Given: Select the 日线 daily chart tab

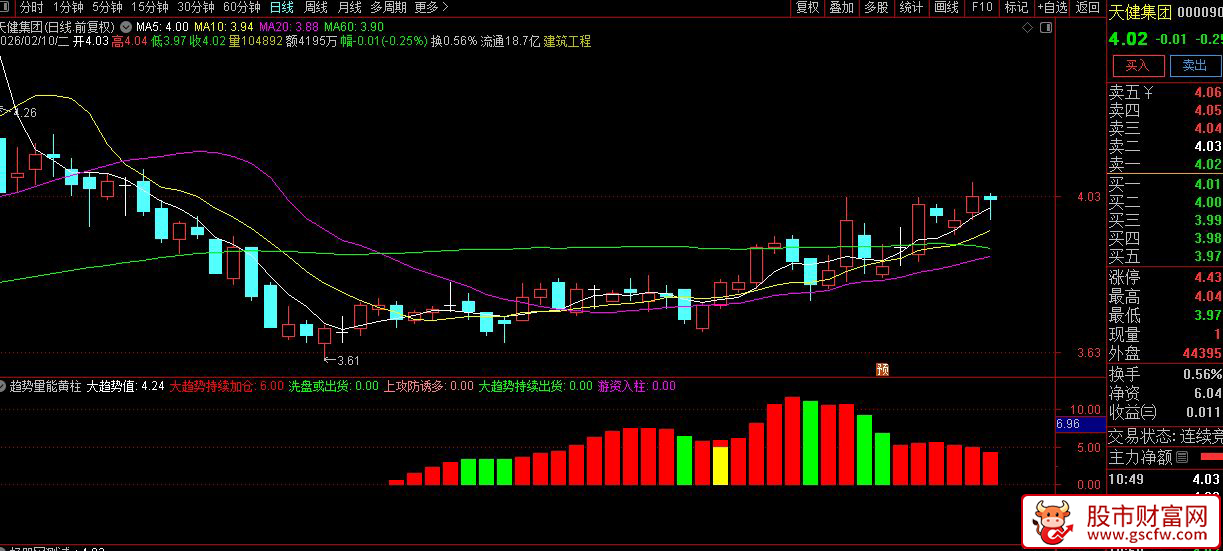Looking at the screenshot, I should pos(282,7).
